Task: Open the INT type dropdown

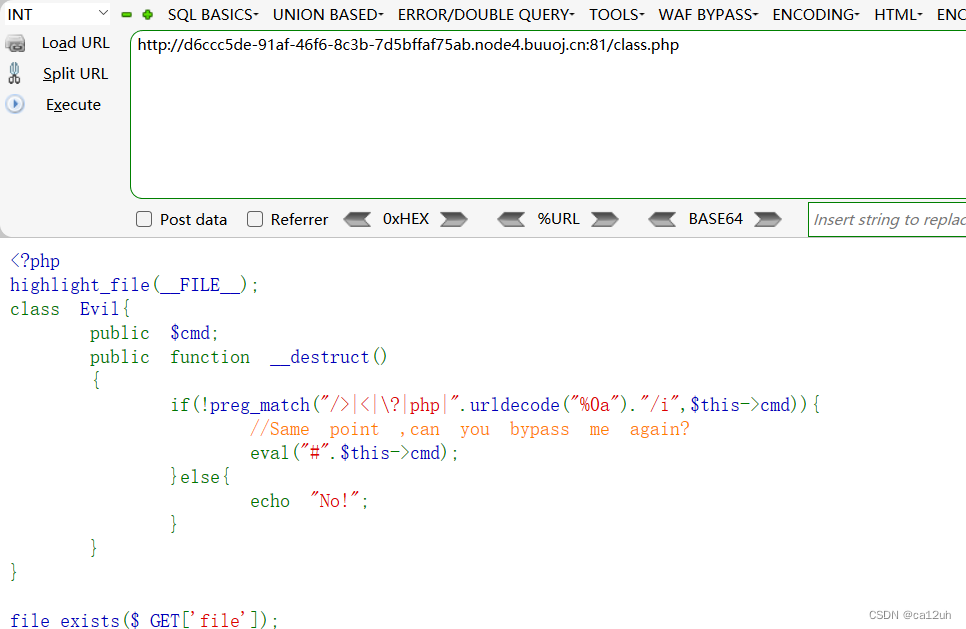Action: point(57,14)
